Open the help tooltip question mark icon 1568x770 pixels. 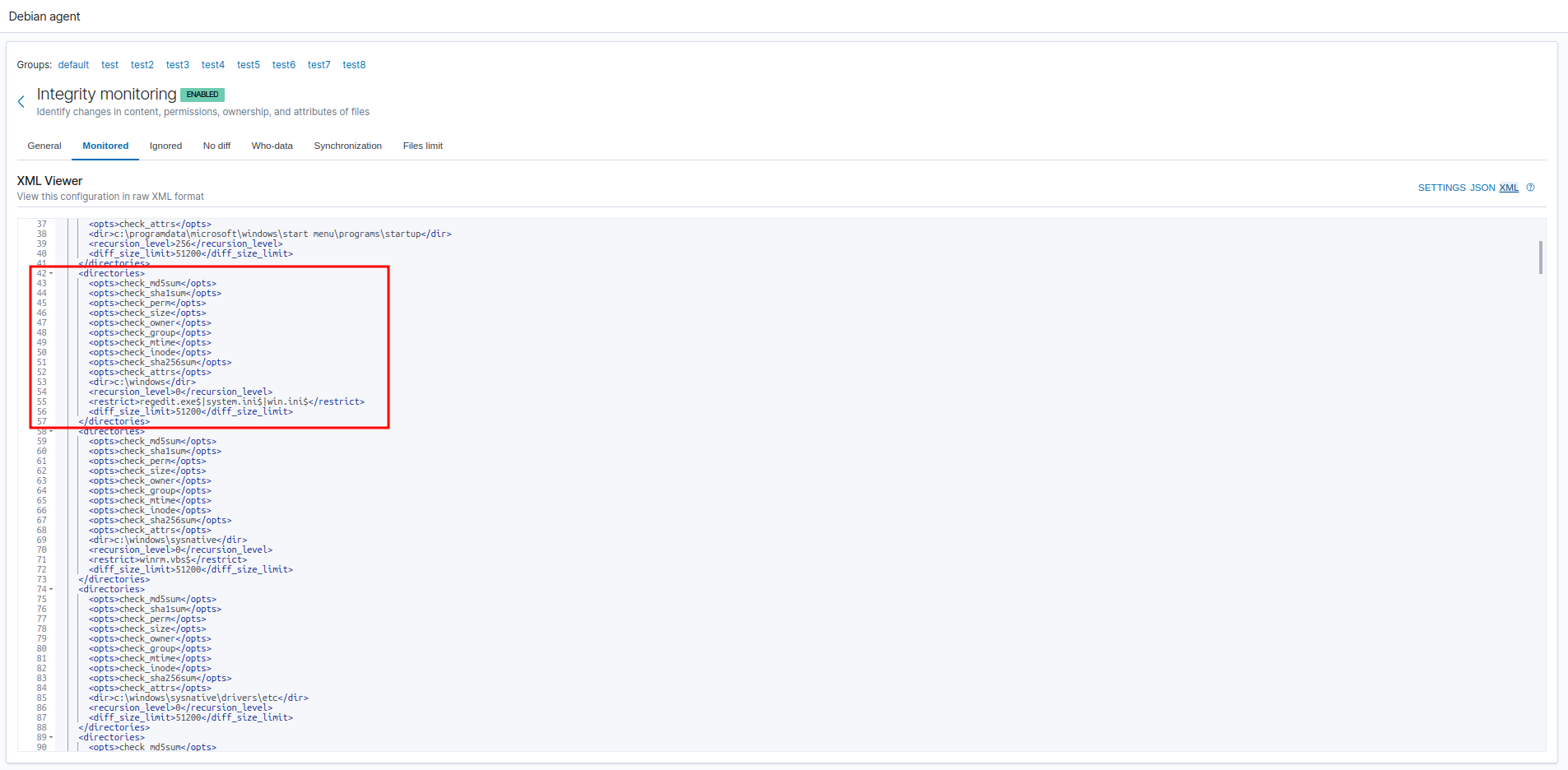(1530, 188)
